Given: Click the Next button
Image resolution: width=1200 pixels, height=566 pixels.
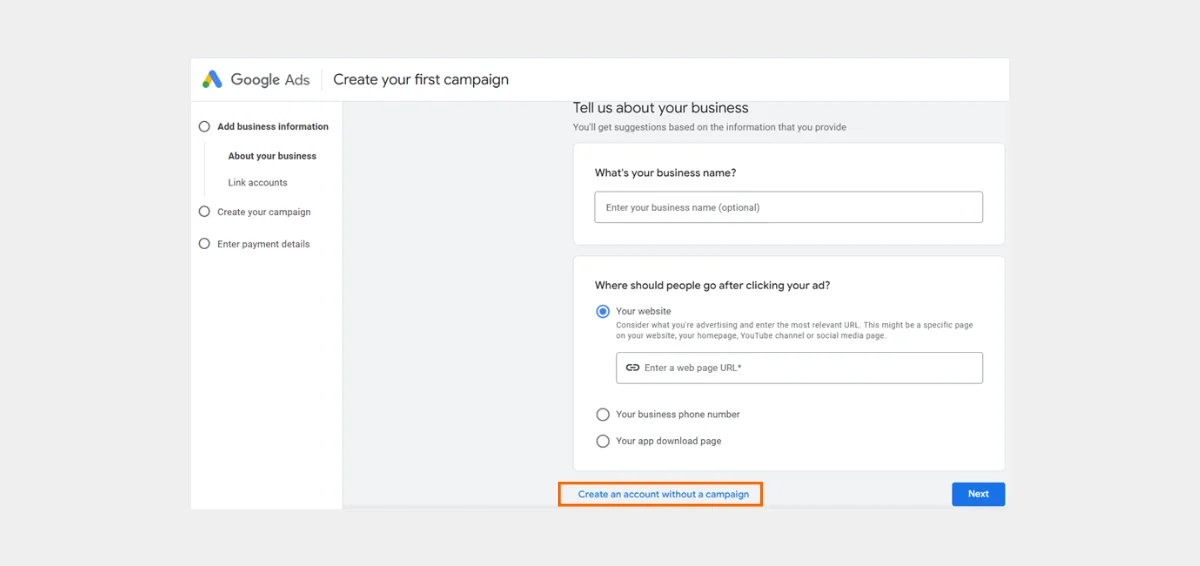Looking at the screenshot, I should pyautogui.click(x=978, y=494).
